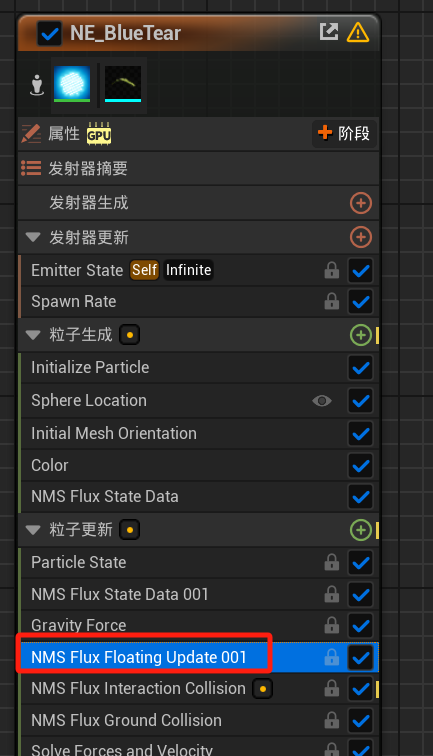This screenshot has height=756, width=433.
Task: Click the 阶段 add stage button
Action: [344, 133]
